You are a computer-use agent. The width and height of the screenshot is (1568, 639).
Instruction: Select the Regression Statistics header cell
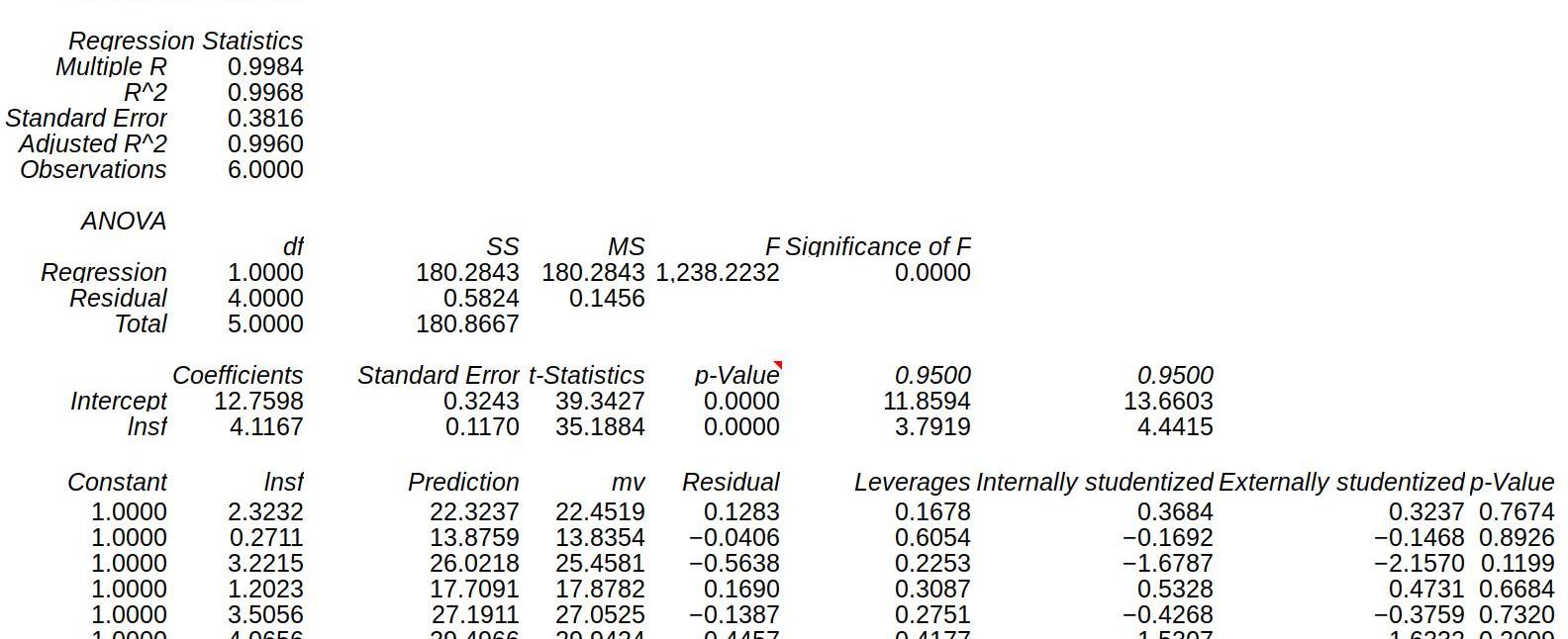(185, 41)
